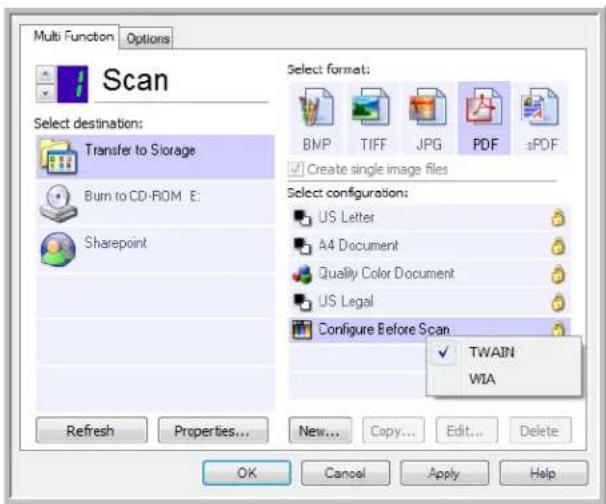This screenshot has width=606, height=504.
Task: Open destination Properties
Action: pos(213,430)
